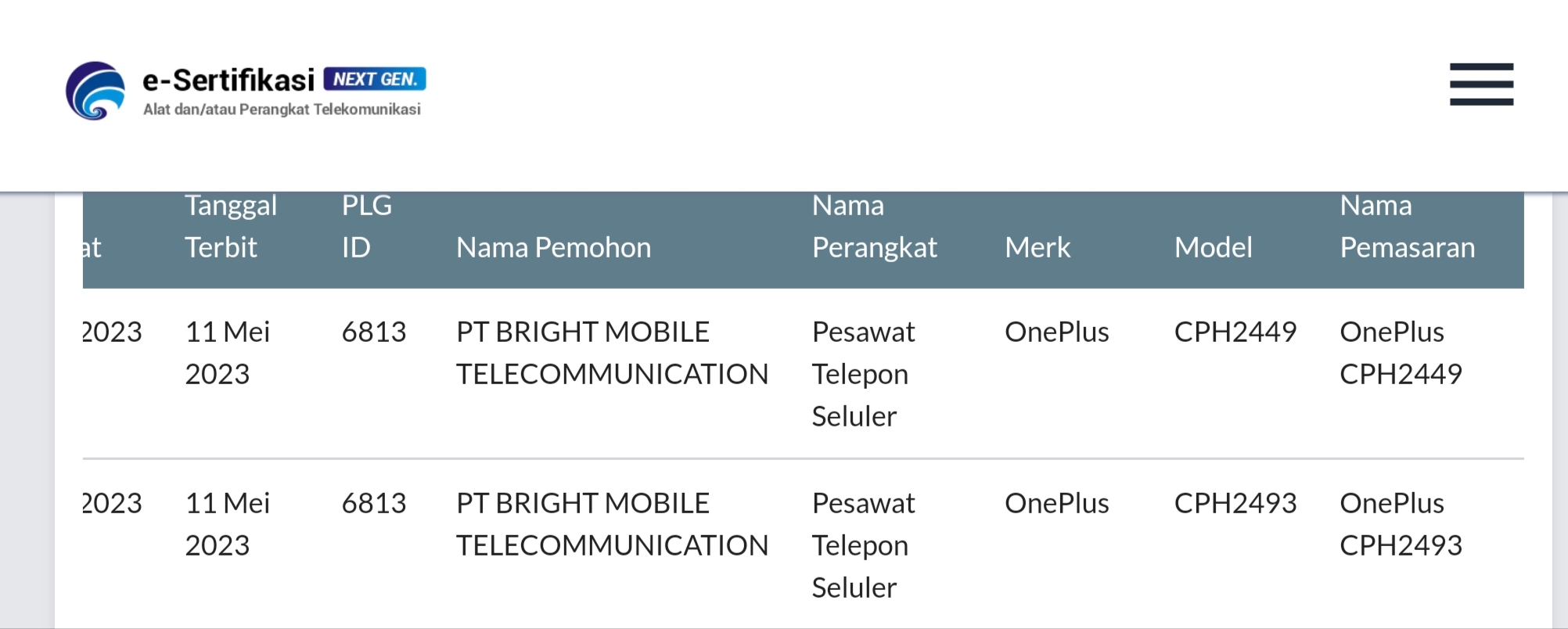Select the CPH2493 model cell

coord(1235,503)
